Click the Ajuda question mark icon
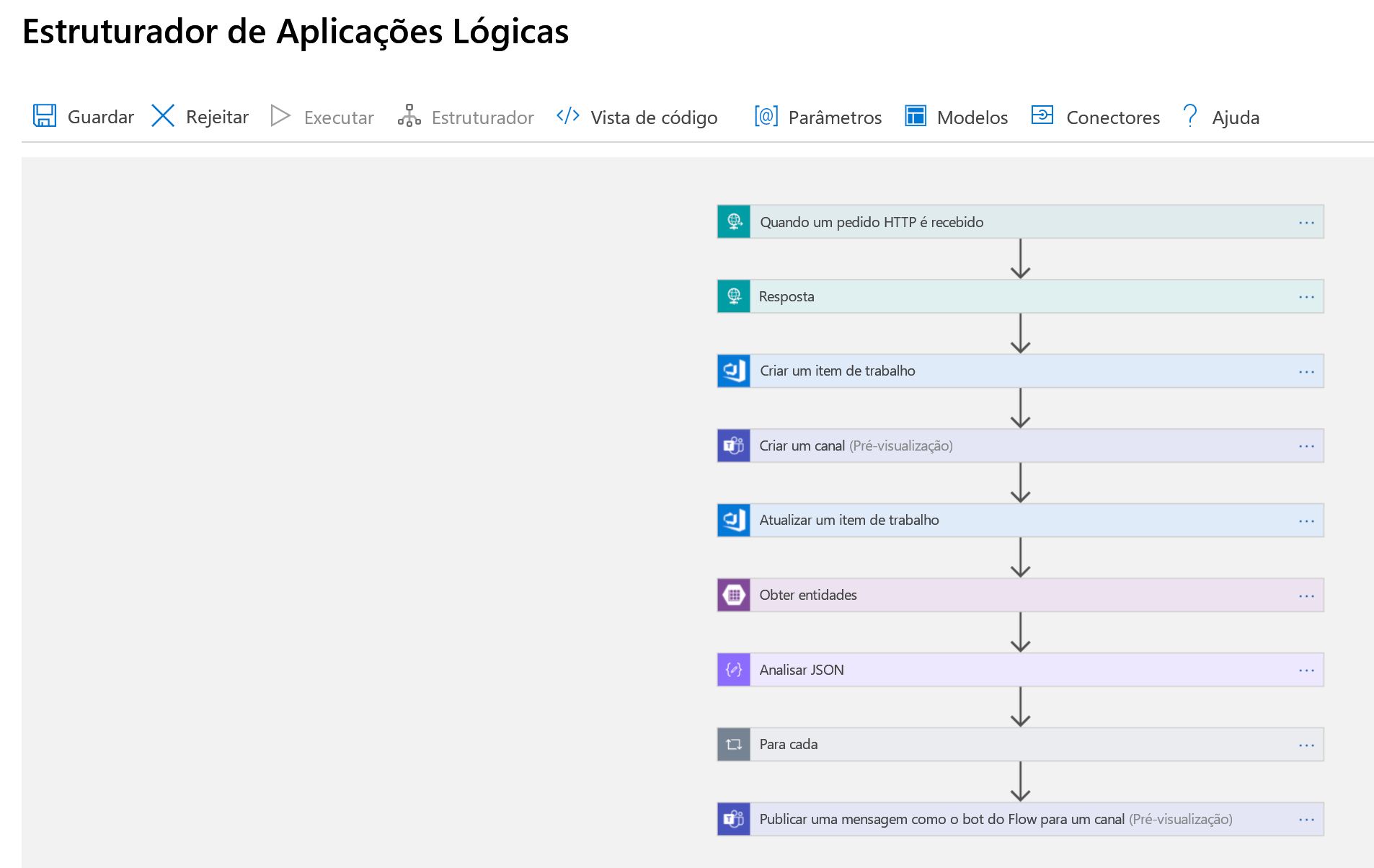 (x=1190, y=116)
